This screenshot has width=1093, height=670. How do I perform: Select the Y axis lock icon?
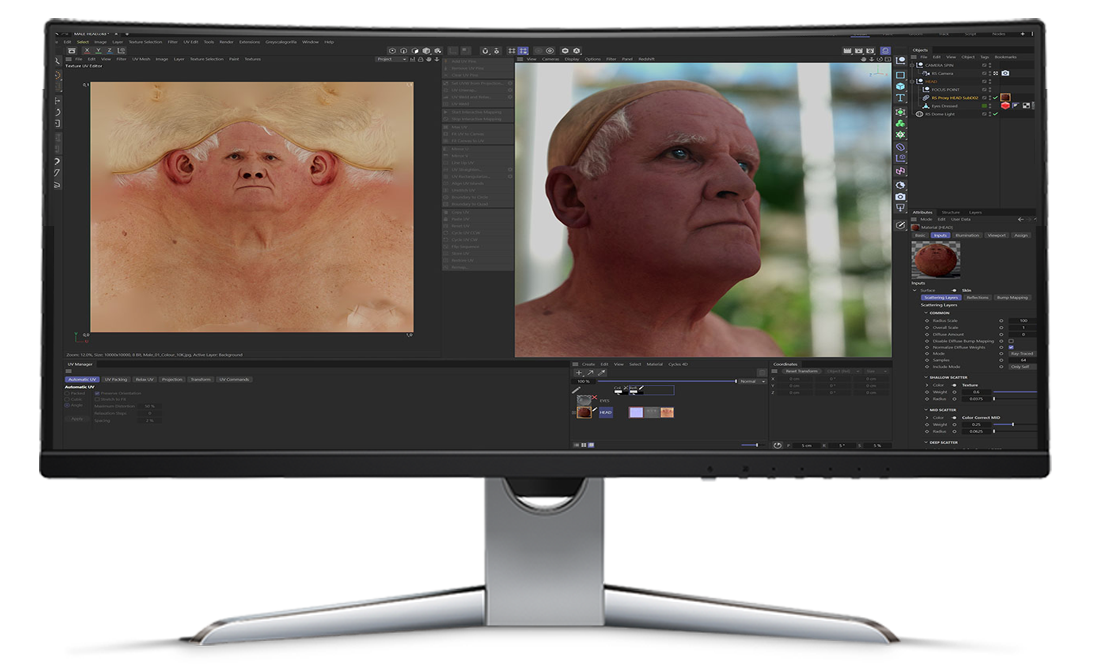coord(98,50)
